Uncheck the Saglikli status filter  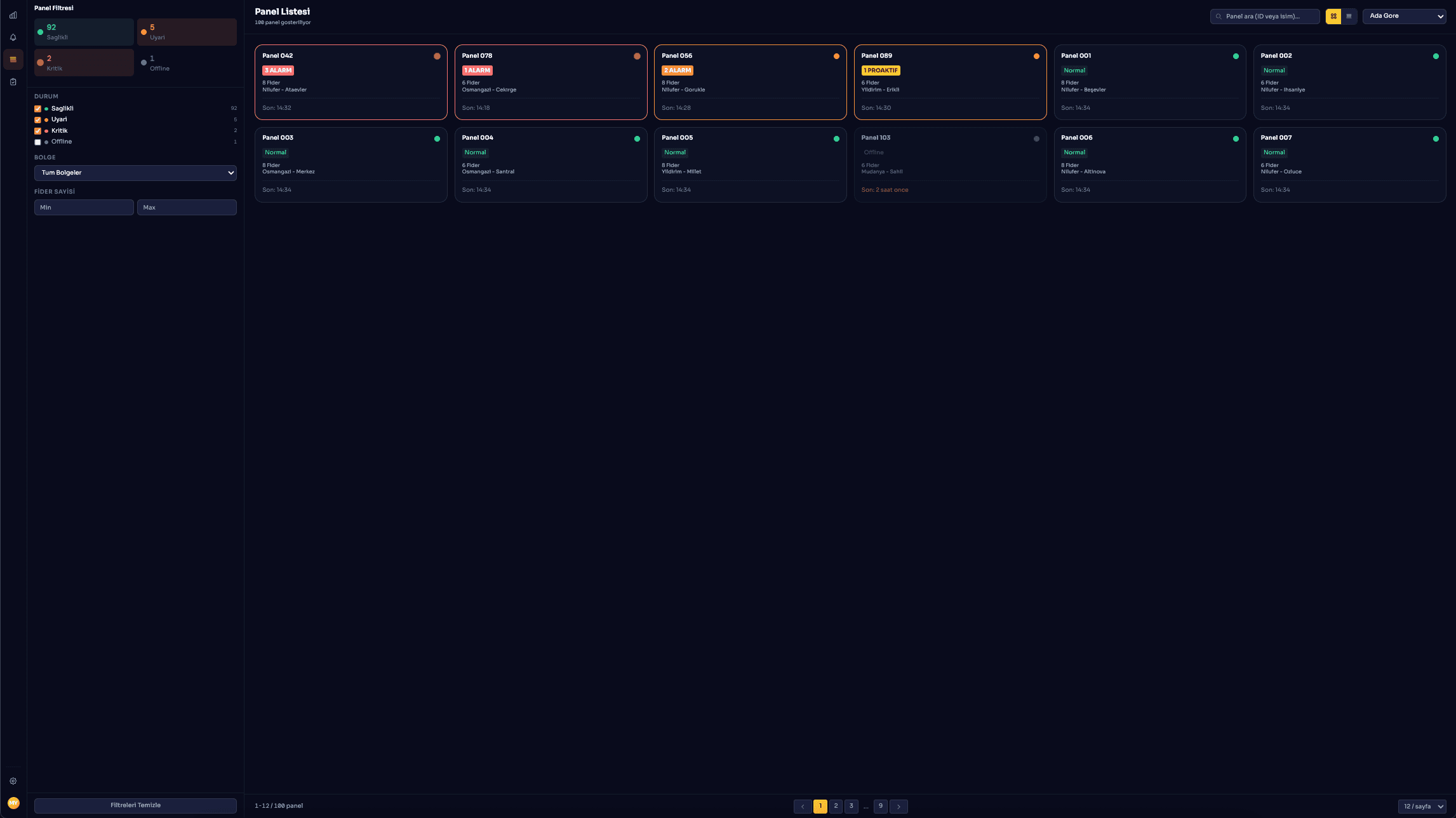[37, 109]
